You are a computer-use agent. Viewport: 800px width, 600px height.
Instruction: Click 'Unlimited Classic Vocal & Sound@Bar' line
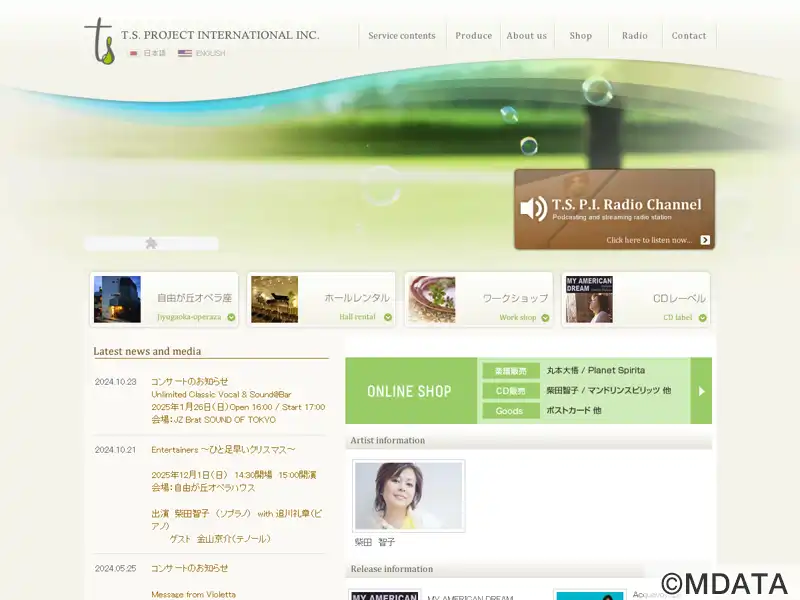[221, 394]
